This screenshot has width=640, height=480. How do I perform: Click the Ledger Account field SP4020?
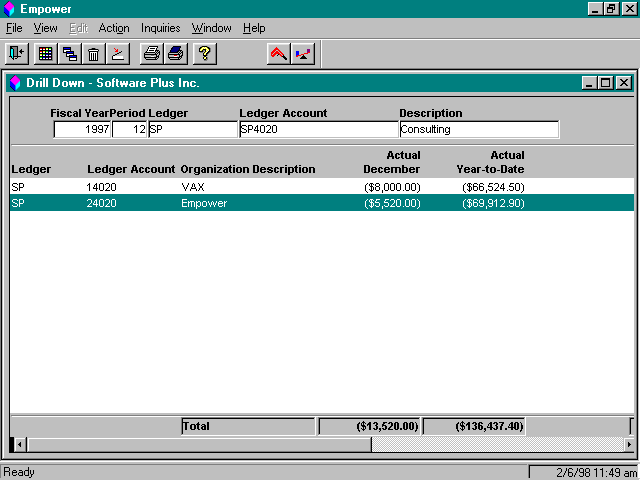(x=318, y=129)
